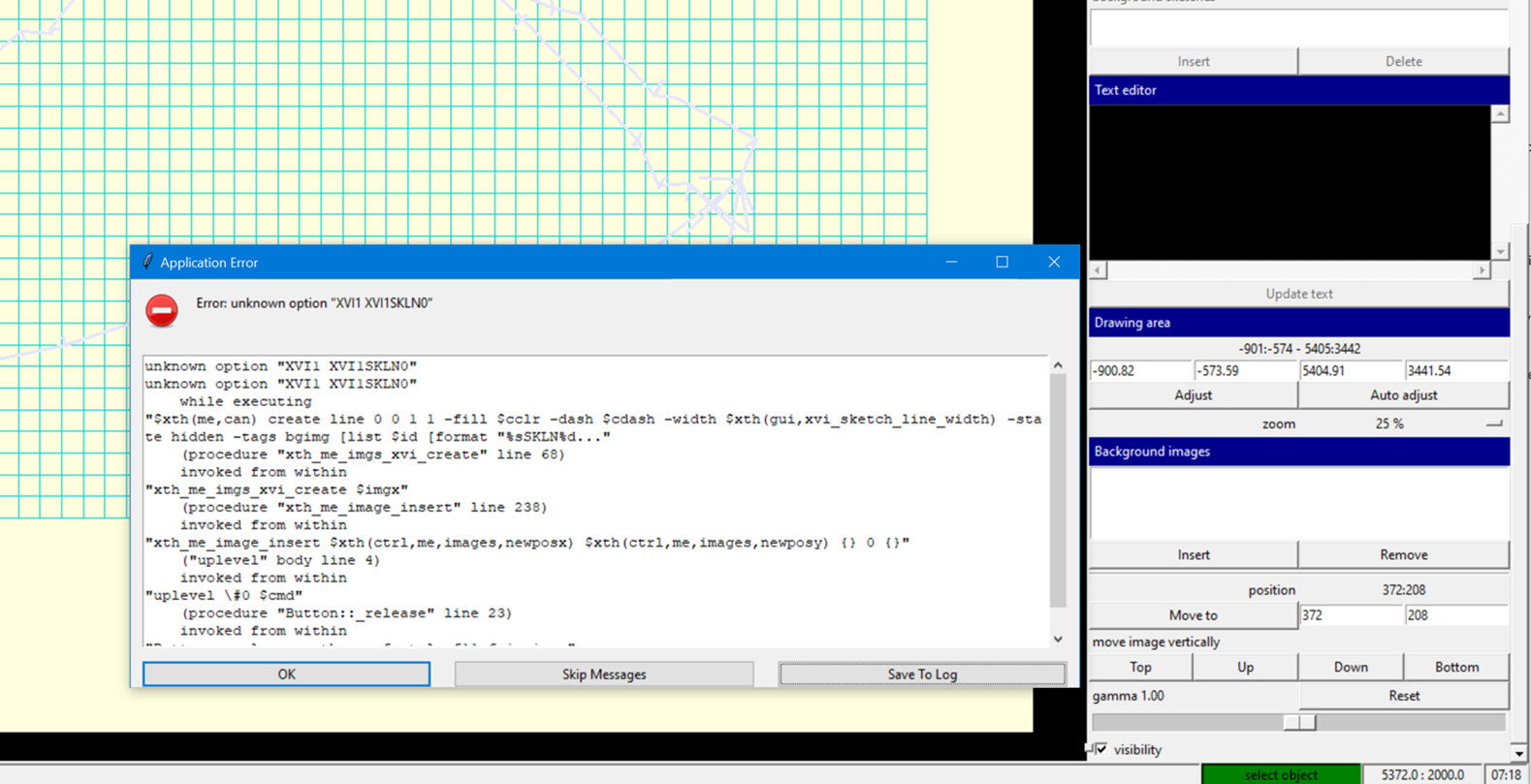Screen dimensions: 1531x784
Task: Click the error log scrollbar up arrow
Action: pyautogui.click(x=1058, y=365)
